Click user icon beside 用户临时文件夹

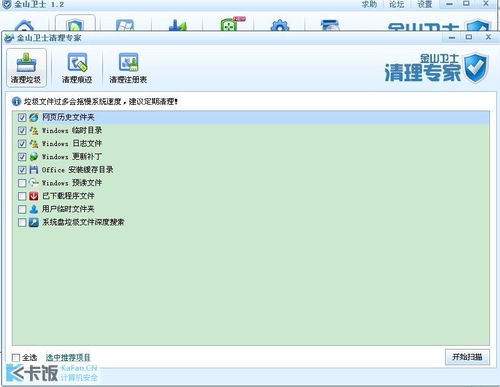point(34,209)
